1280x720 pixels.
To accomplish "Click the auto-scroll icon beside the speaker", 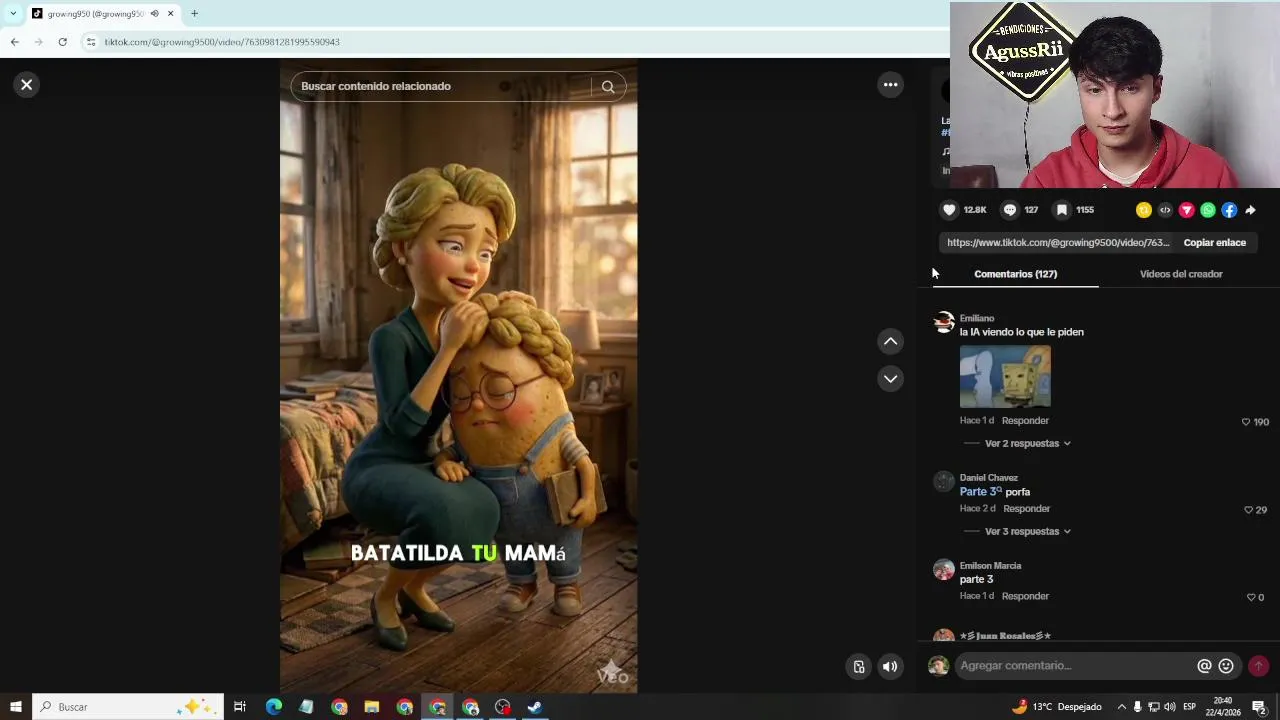I will pos(858,667).
